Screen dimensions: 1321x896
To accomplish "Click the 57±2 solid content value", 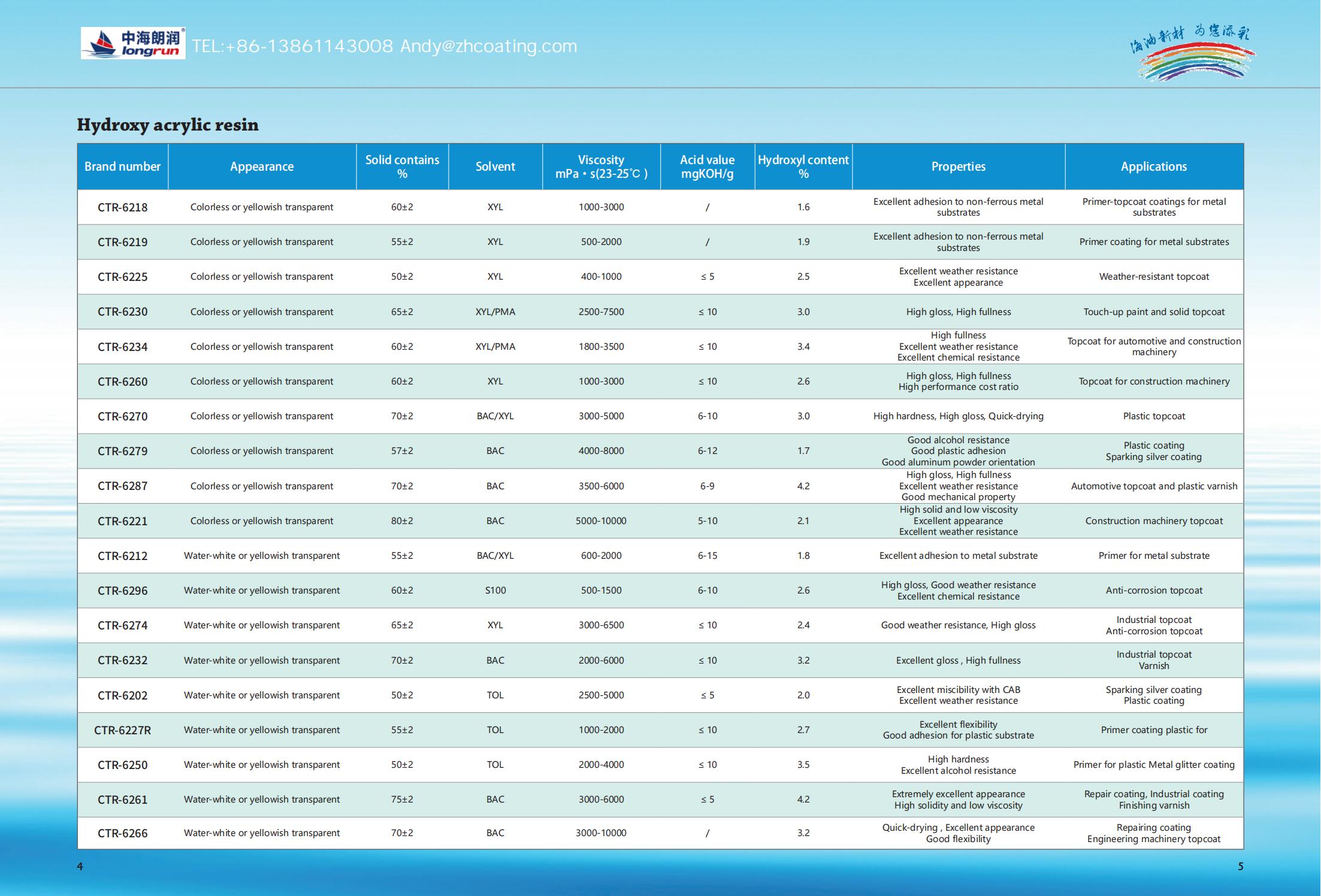I will (402, 451).
